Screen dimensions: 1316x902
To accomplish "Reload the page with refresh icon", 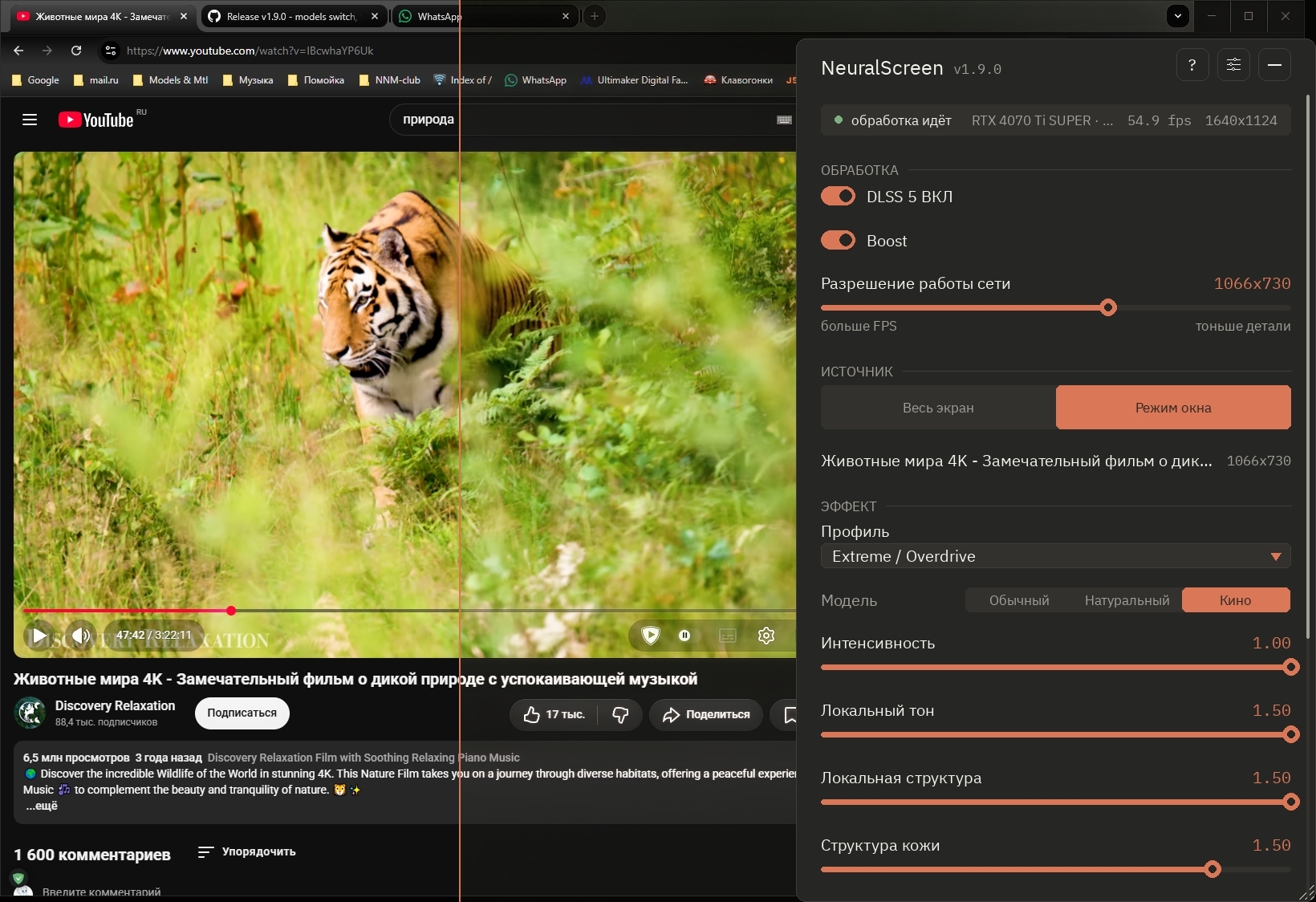I will pyautogui.click(x=76, y=51).
